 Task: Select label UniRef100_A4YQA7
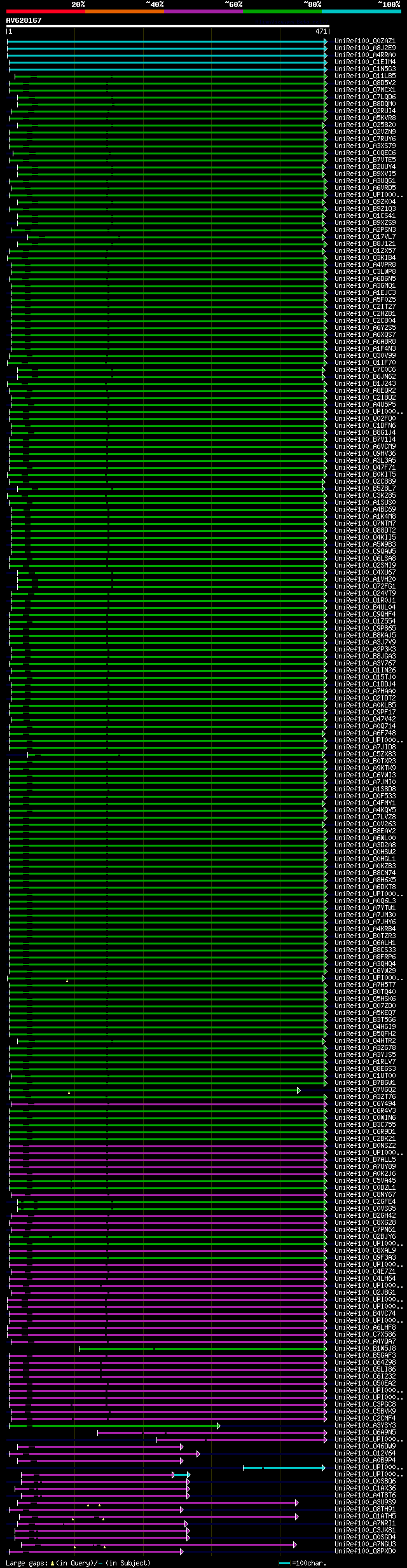(365, 1342)
